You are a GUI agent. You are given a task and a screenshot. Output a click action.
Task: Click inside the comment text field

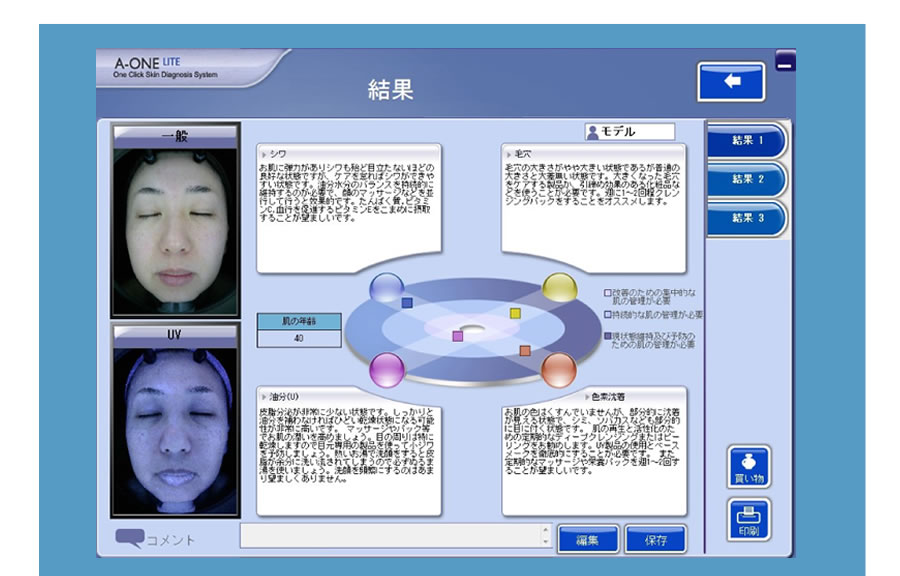tap(390, 538)
